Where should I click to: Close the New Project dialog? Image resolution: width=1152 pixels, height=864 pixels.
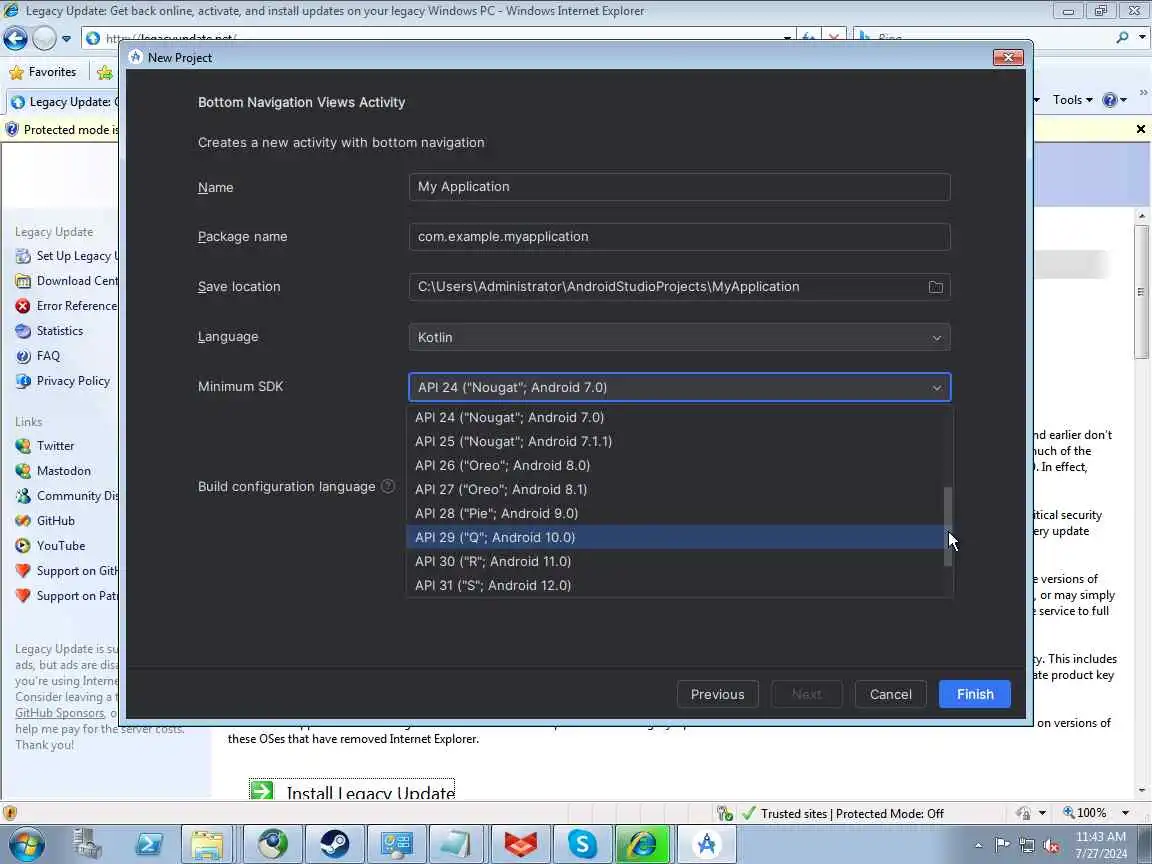click(x=1008, y=57)
